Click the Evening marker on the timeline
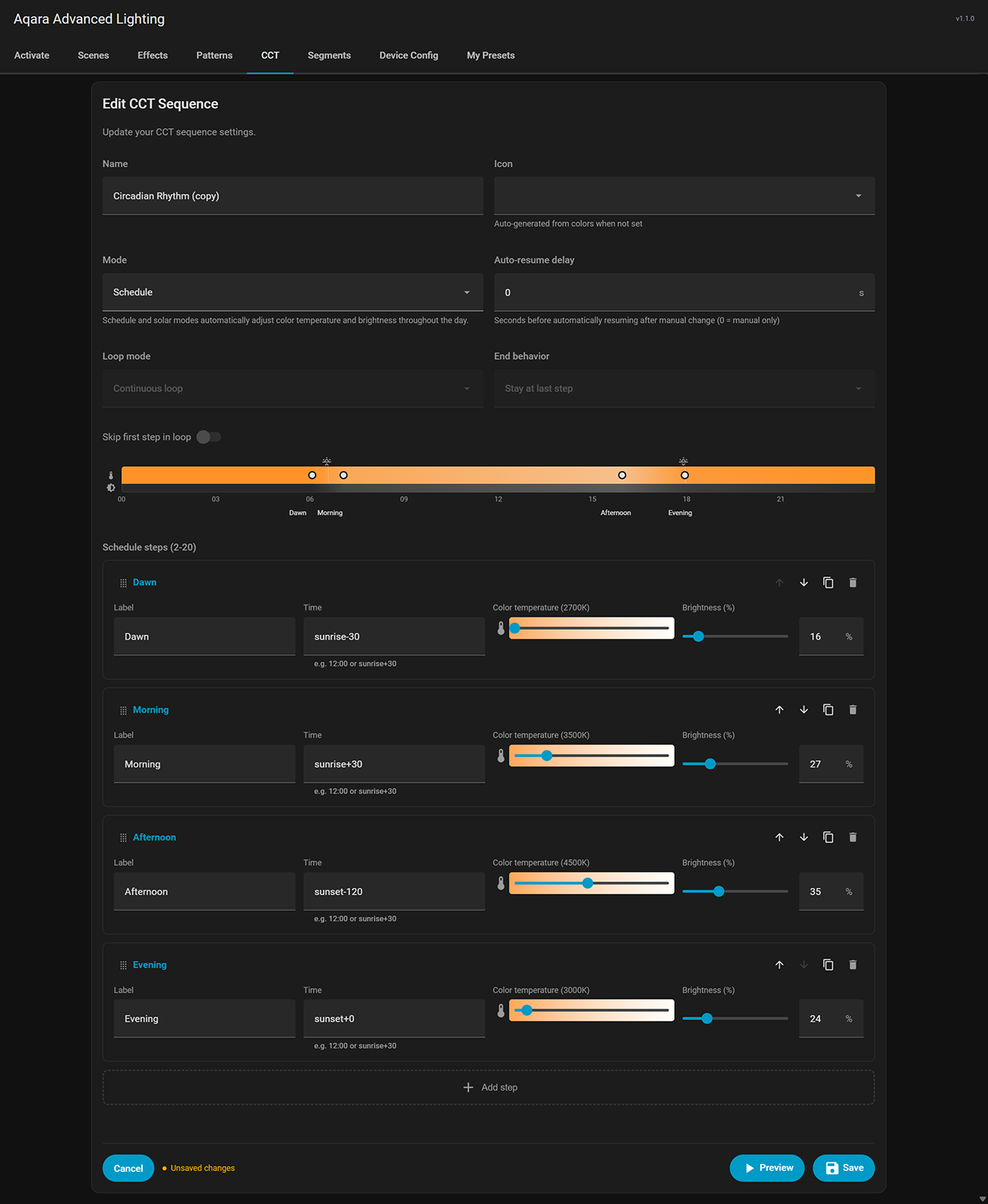Image resolution: width=988 pixels, height=1204 pixels. tap(684, 475)
